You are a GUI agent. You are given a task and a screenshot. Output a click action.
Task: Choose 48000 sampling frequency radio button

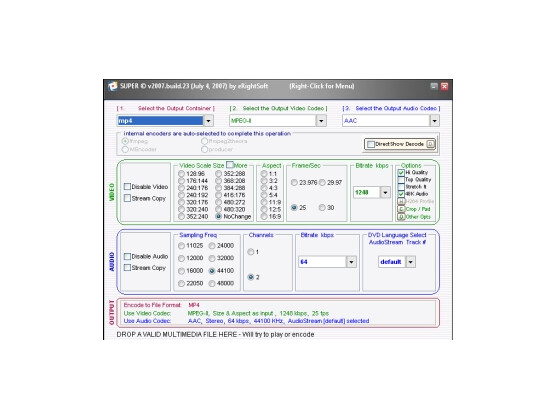pyautogui.click(x=212, y=283)
